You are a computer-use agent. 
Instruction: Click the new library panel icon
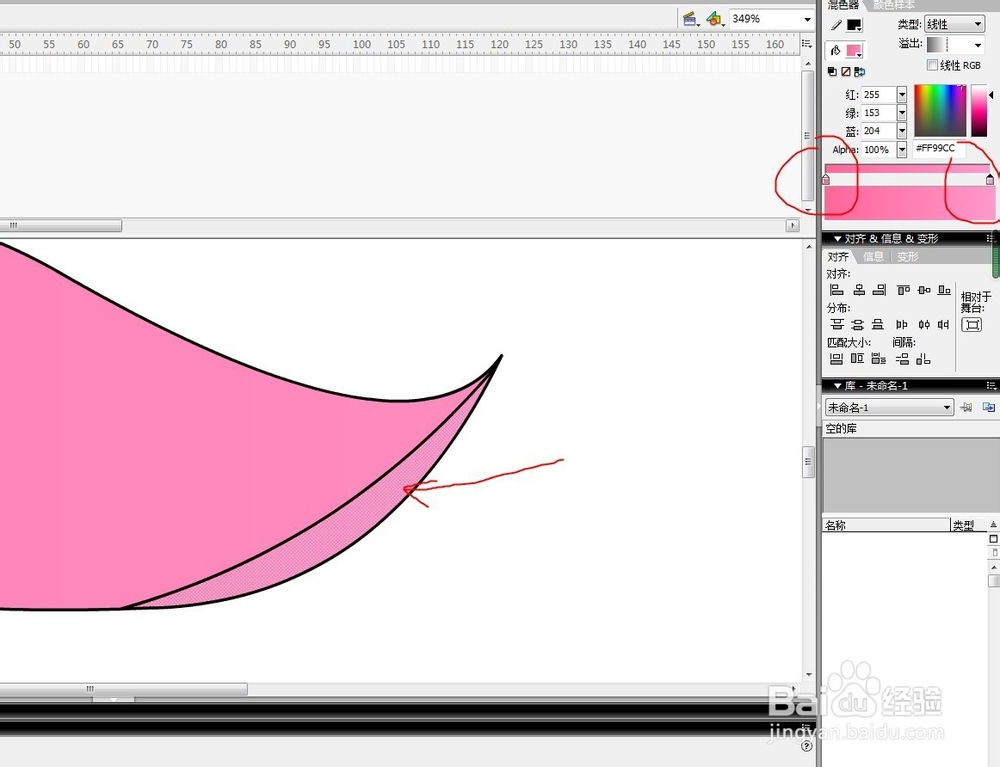[989, 407]
